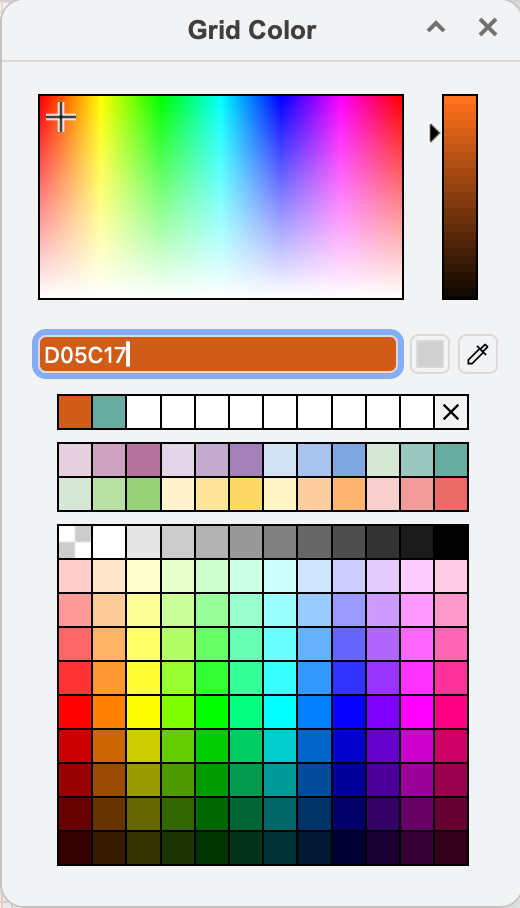The width and height of the screenshot is (520, 908).
Task: Clear recent colors with the X button
Action: click(x=451, y=412)
